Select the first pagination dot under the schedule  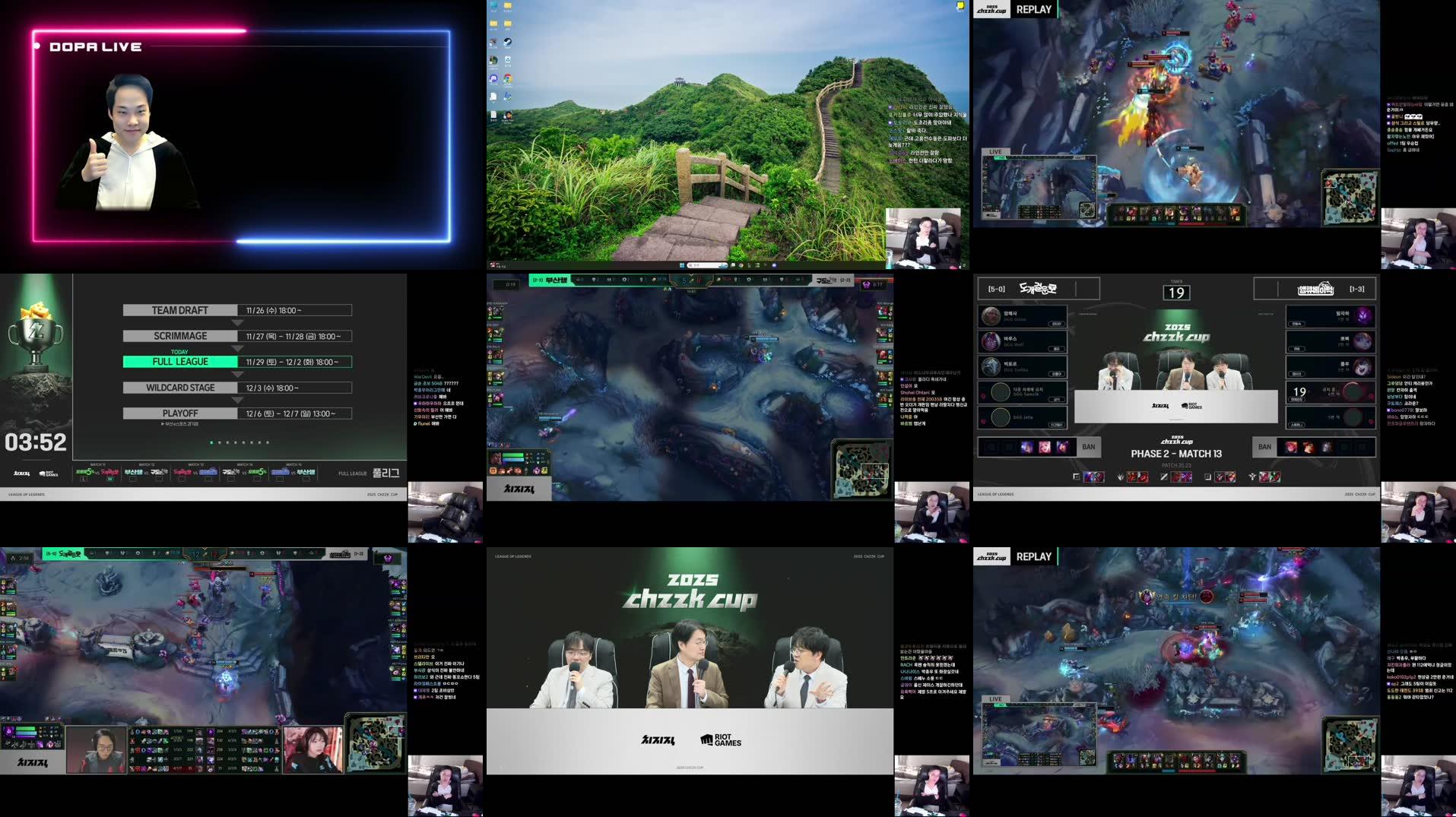coord(211,442)
